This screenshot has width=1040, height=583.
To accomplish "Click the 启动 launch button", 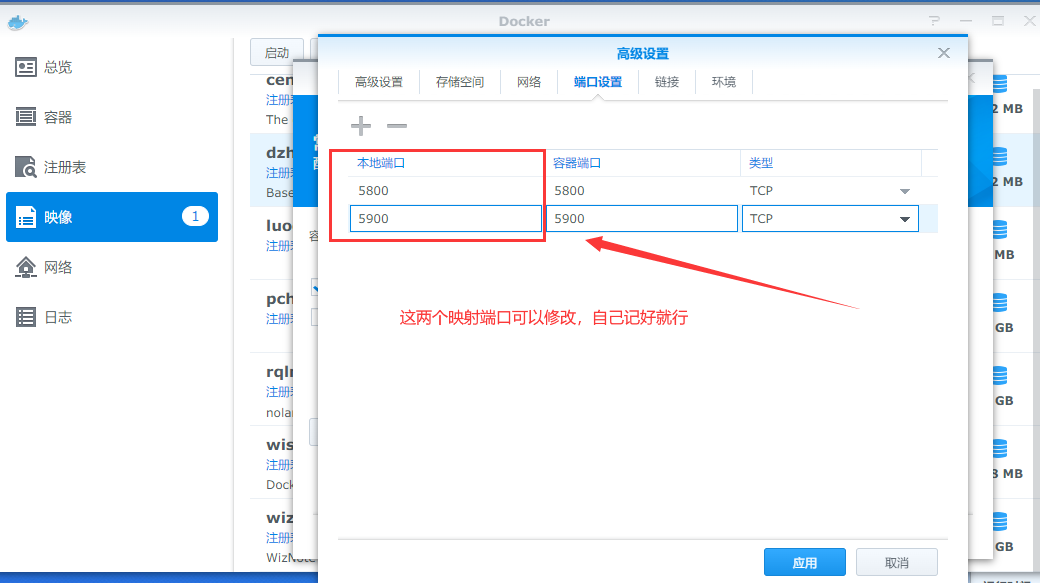I will [276, 53].
